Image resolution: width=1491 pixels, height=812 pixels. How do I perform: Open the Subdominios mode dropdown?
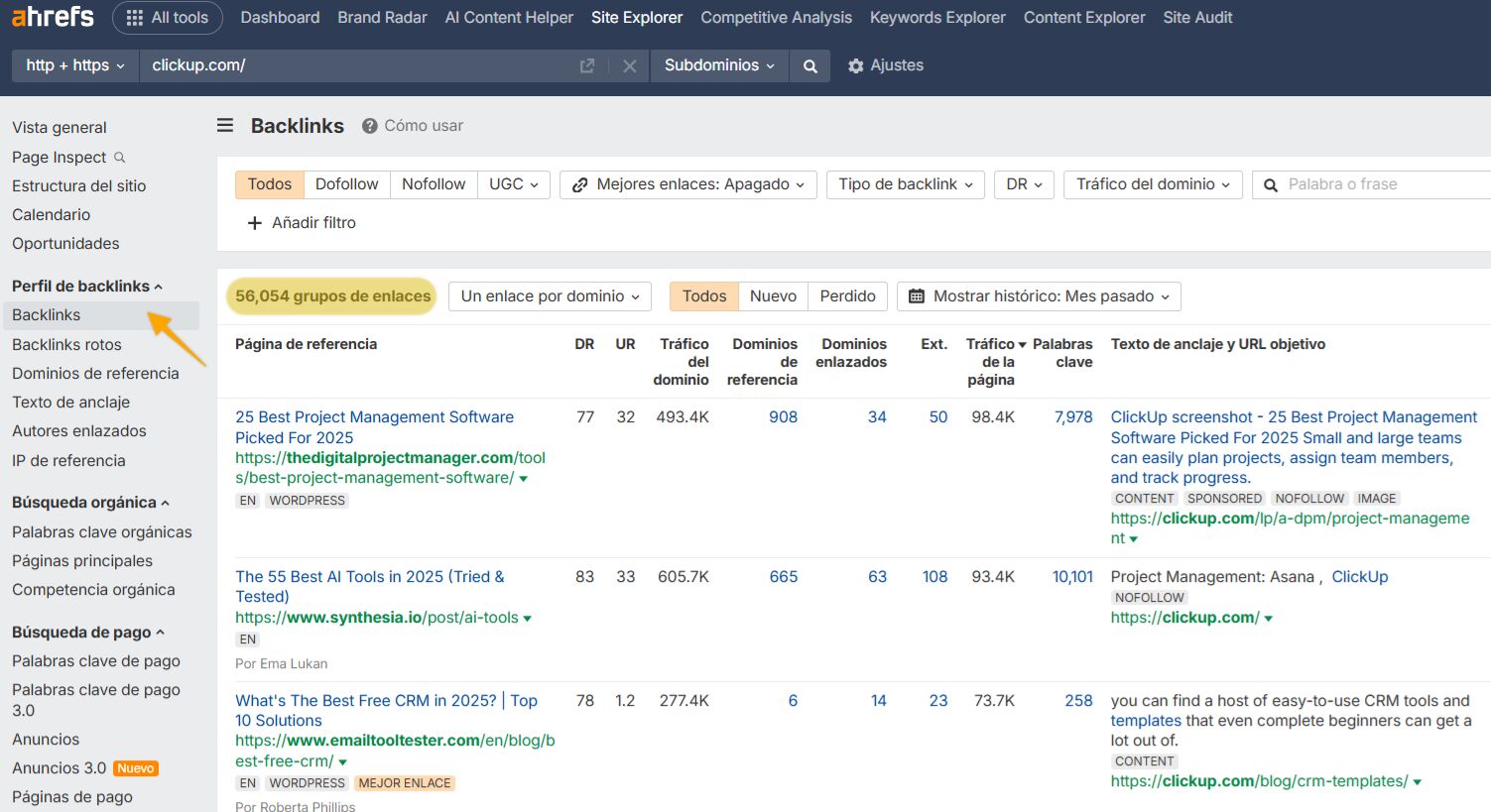718,65
